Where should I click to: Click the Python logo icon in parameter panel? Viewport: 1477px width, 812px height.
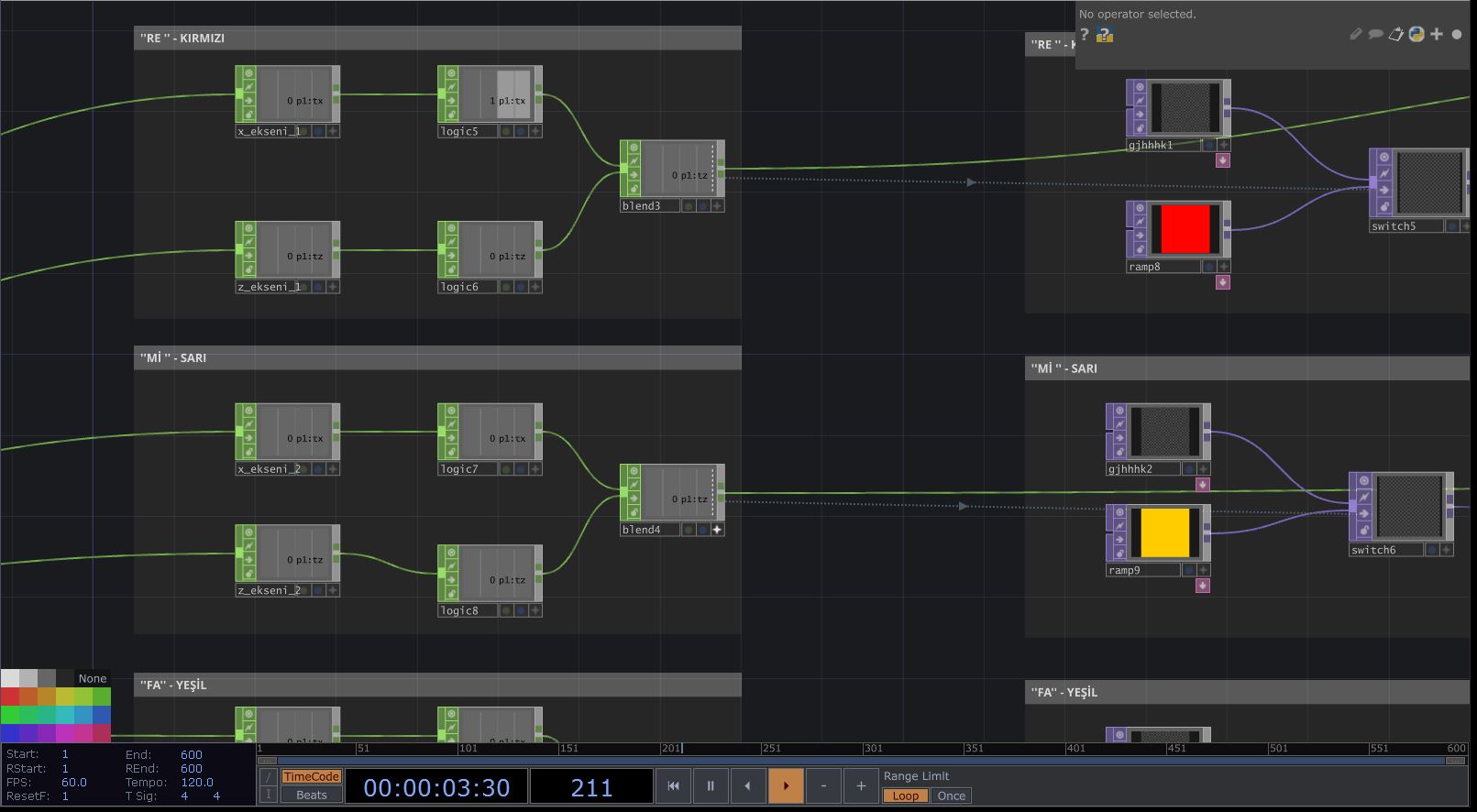coord(1416,34)
